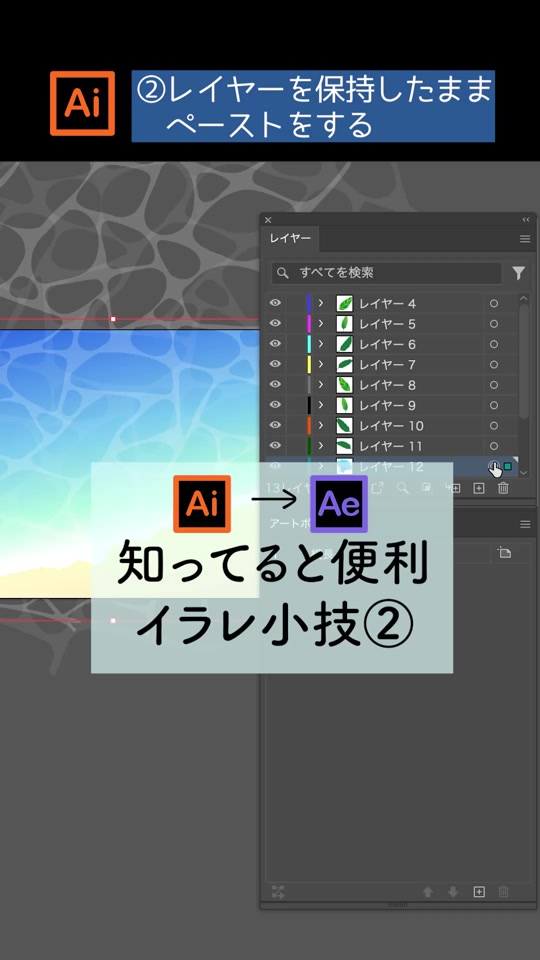Open the artboard panel hamburger menu
The height and width of the screenshot is (960, 540).
(x=525, y=524)
